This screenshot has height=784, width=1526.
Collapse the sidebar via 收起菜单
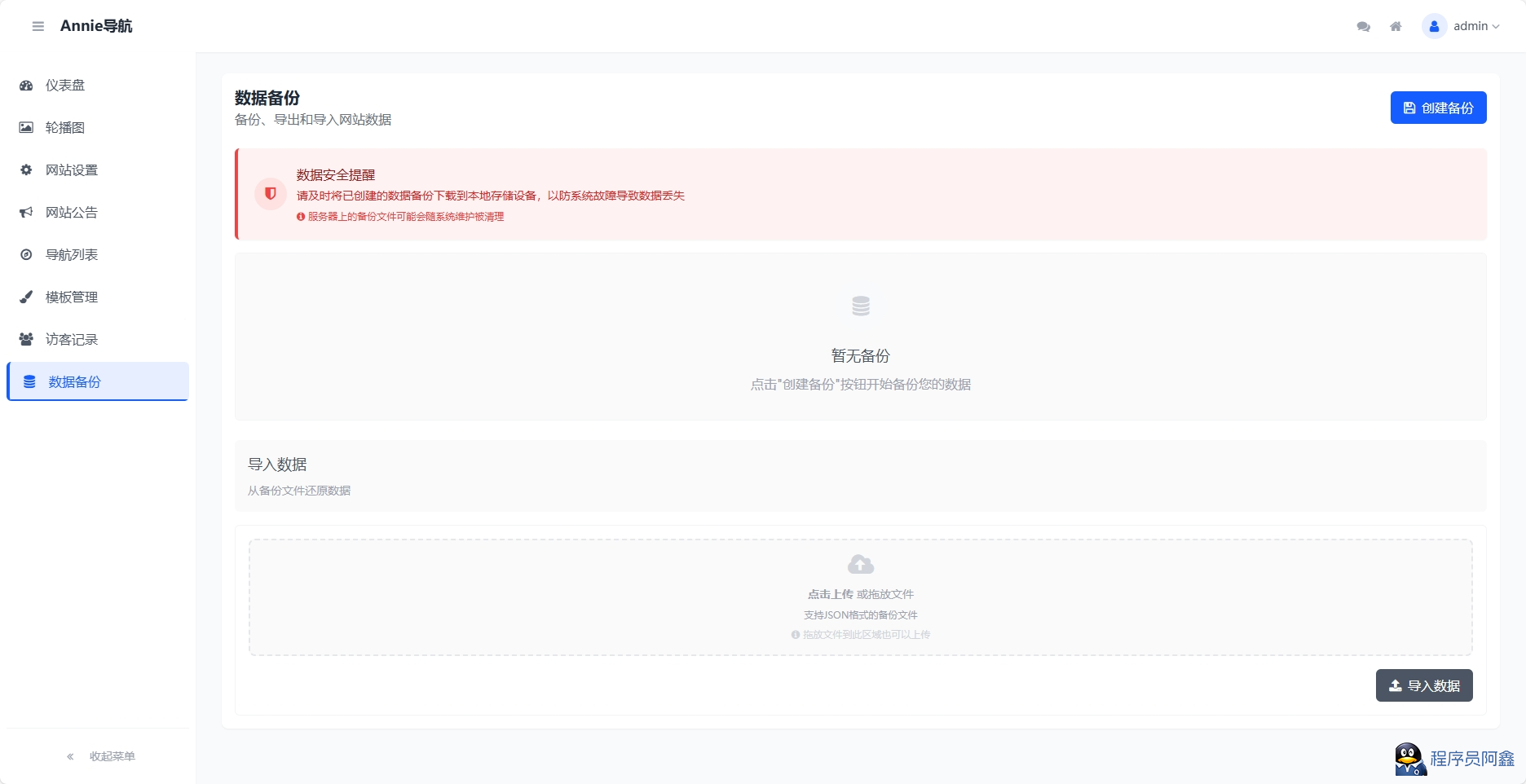(x=101, y=756)
